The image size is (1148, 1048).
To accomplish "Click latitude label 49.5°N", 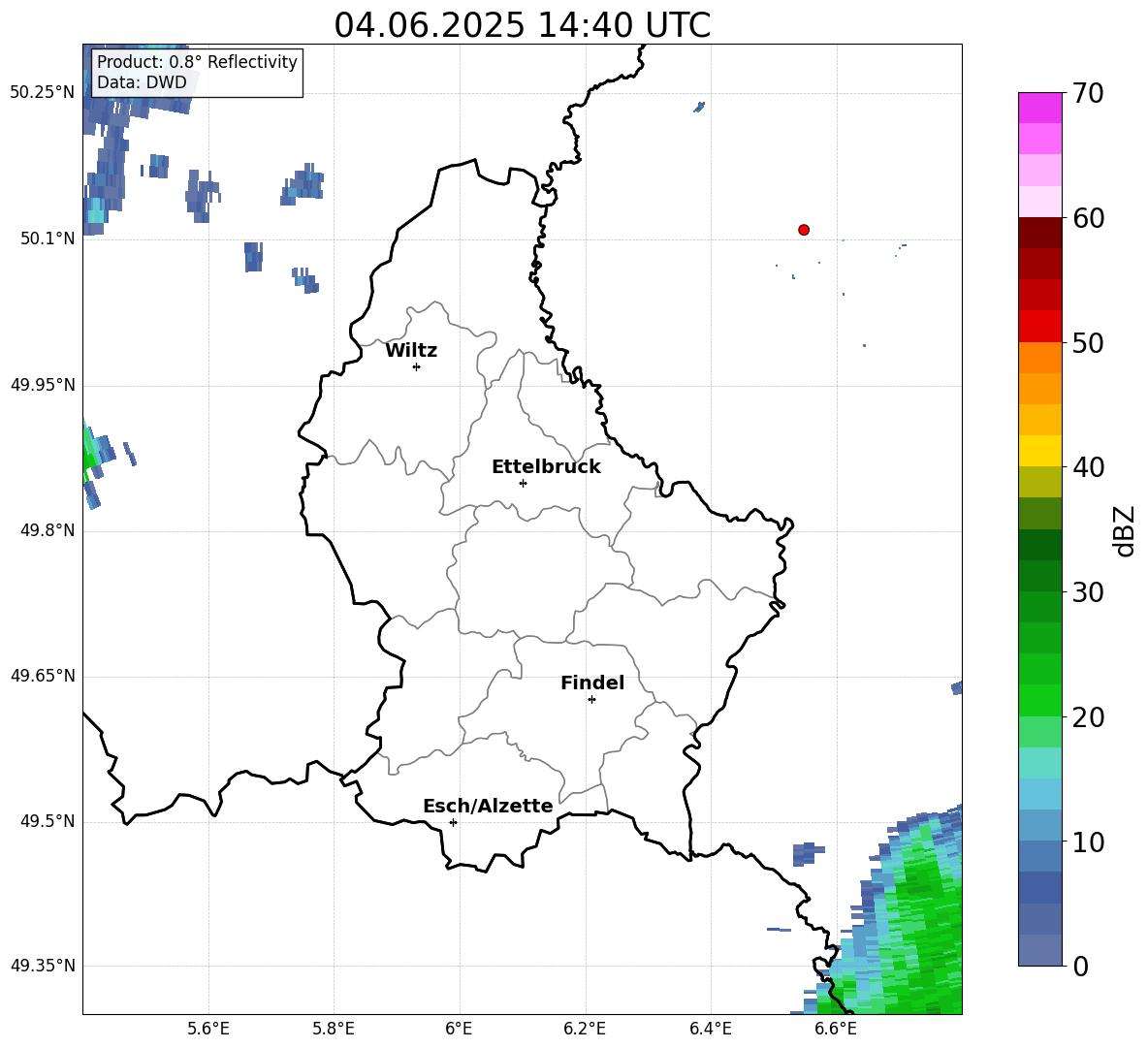I will (48, 820).
